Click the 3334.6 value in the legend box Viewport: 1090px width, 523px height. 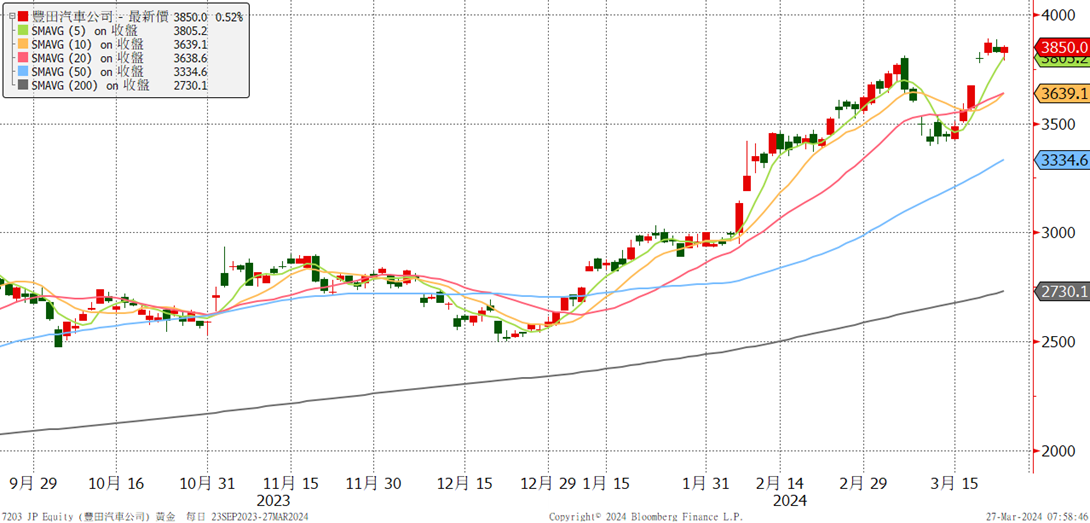190,72
